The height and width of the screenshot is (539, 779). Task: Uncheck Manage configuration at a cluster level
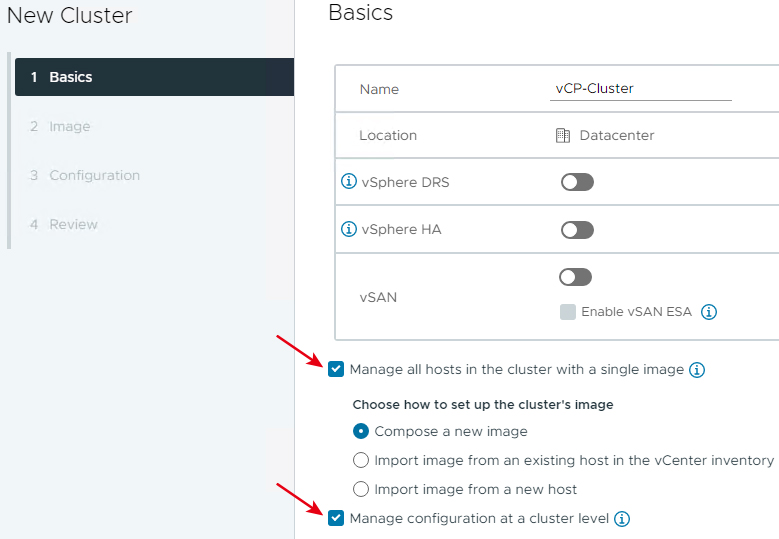[336, 518]
